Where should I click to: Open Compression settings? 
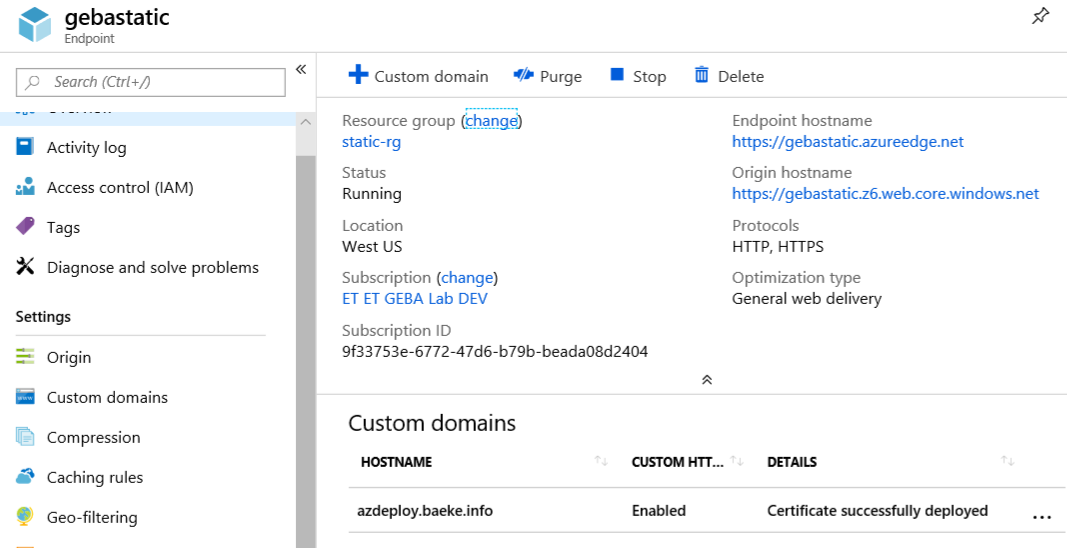(93, 438)
